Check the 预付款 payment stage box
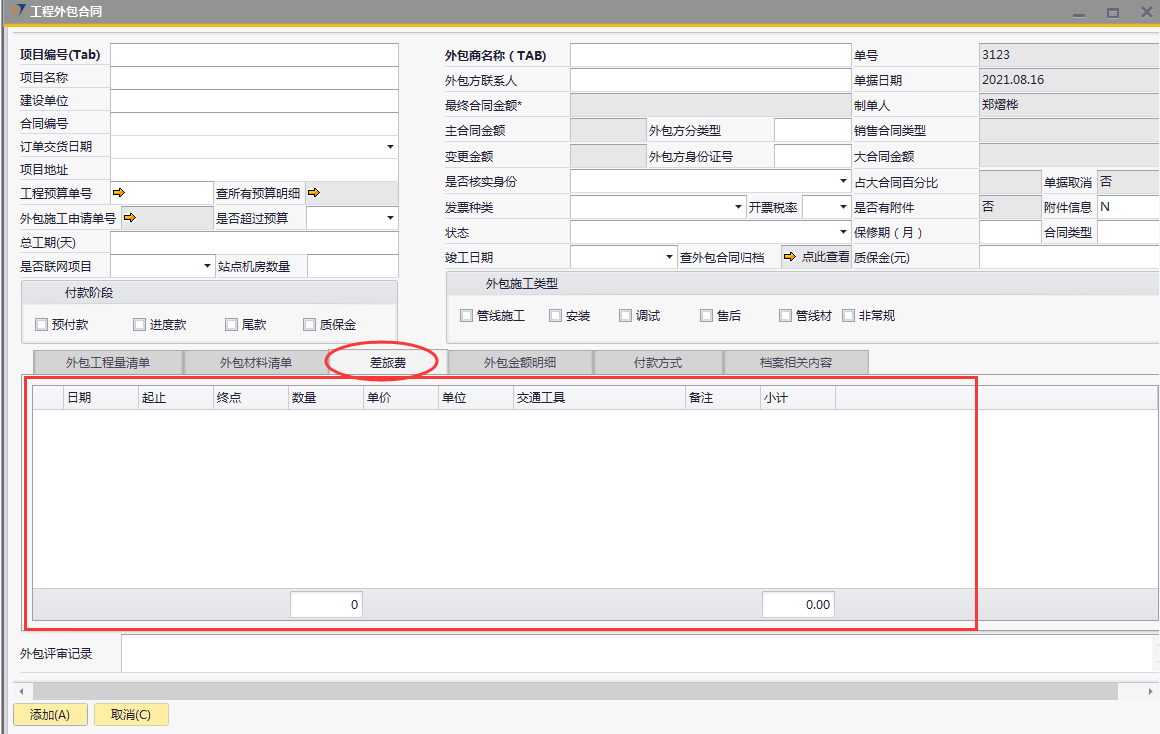The height and width of the screenshot is (734, 1160). pyautogui.click(x=41, y=325)
